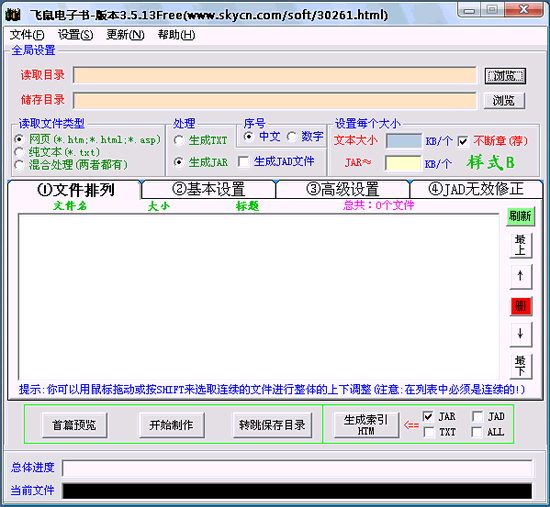550x507 pixels.
Task: Select 数字 numbering radio button
Action: point(292,136)
